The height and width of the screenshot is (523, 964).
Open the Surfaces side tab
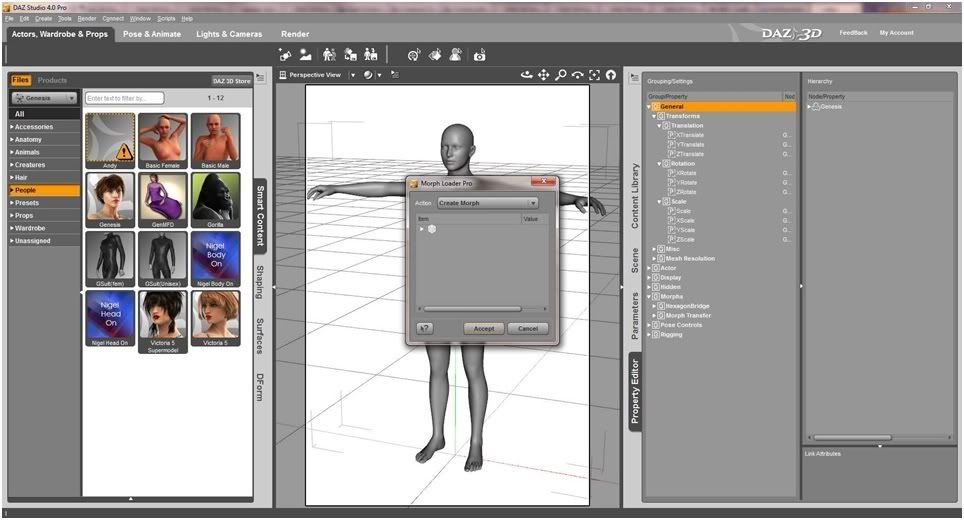(x=259, y=336)
